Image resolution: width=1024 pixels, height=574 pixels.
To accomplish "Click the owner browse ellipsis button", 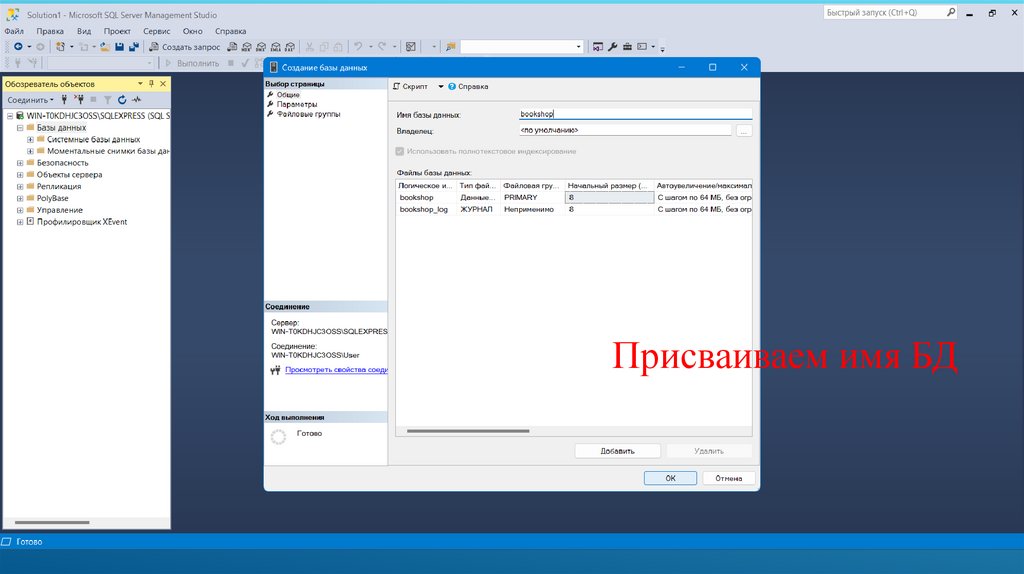I will pyautogui.click(x=743, y=131).
